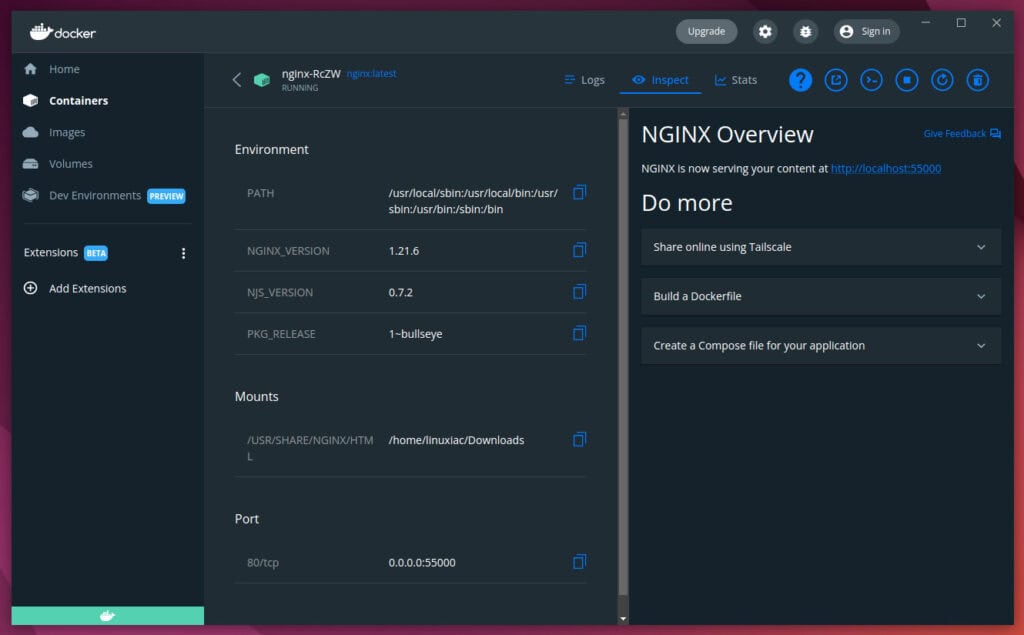Open the Extensions three-dot menu
Screen dimensions: 1024x635
tap(184, 253)
